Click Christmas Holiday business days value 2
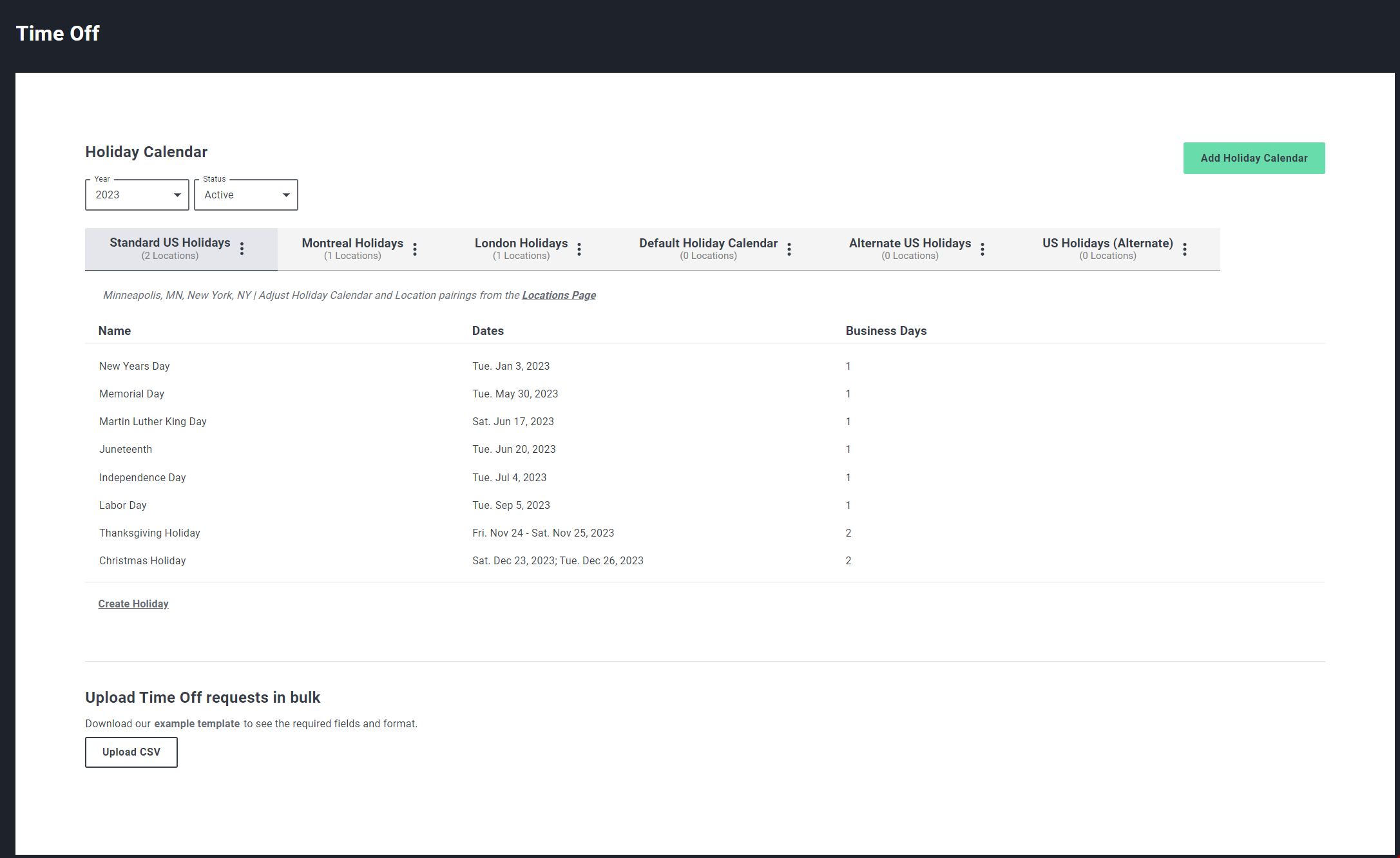The height and width of the screenshot is (858, 1400). (x=849, y=560)
